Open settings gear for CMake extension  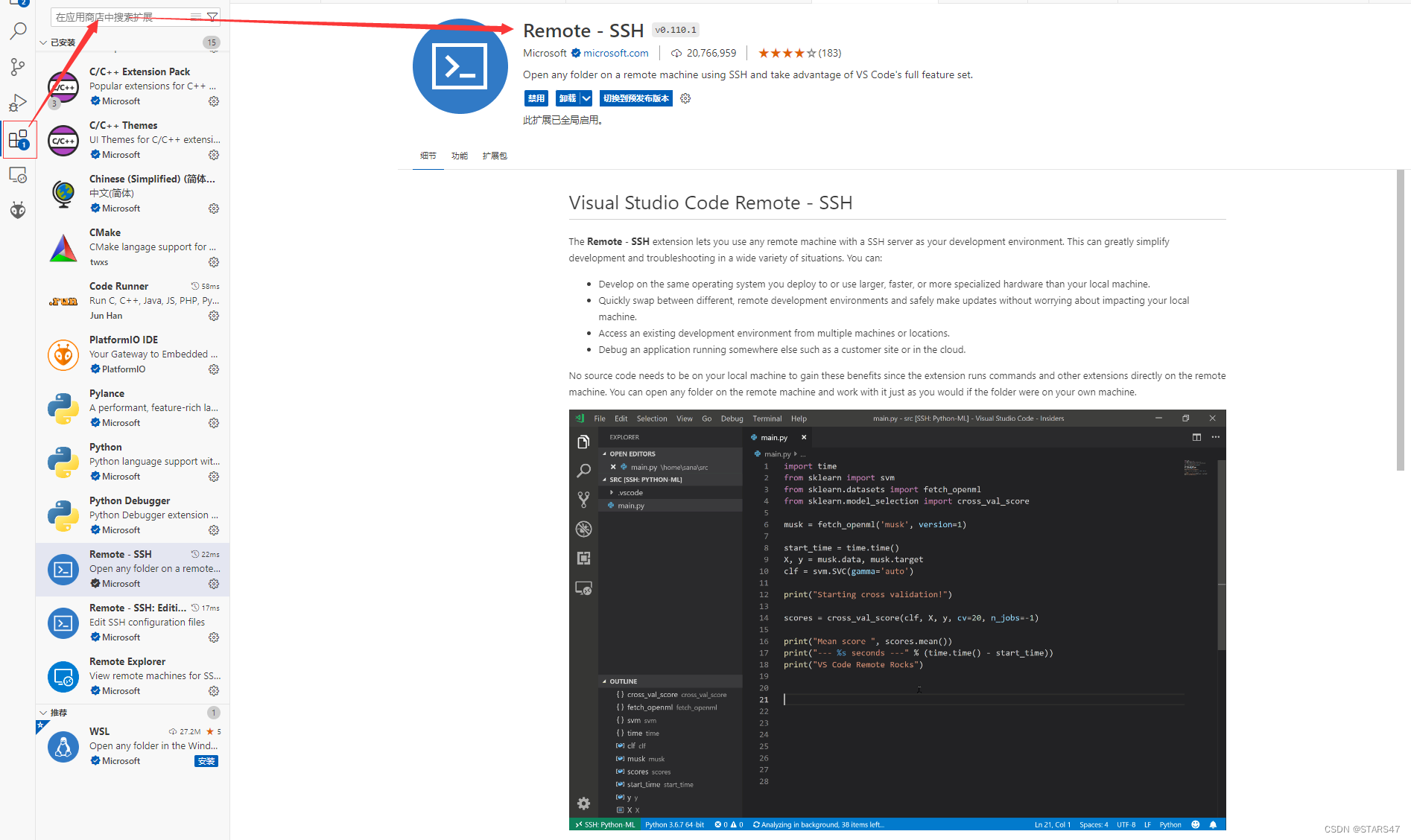click(x=214, y=262)
